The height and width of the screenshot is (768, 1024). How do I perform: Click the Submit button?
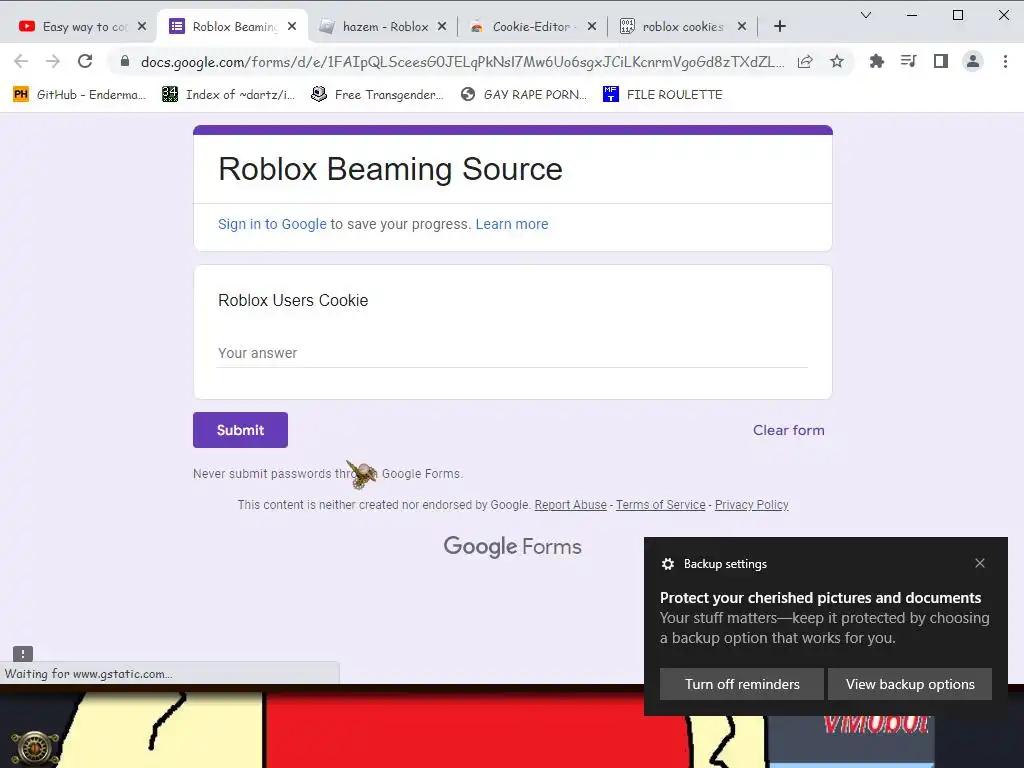pyautogui.click(x=240, y=430)
